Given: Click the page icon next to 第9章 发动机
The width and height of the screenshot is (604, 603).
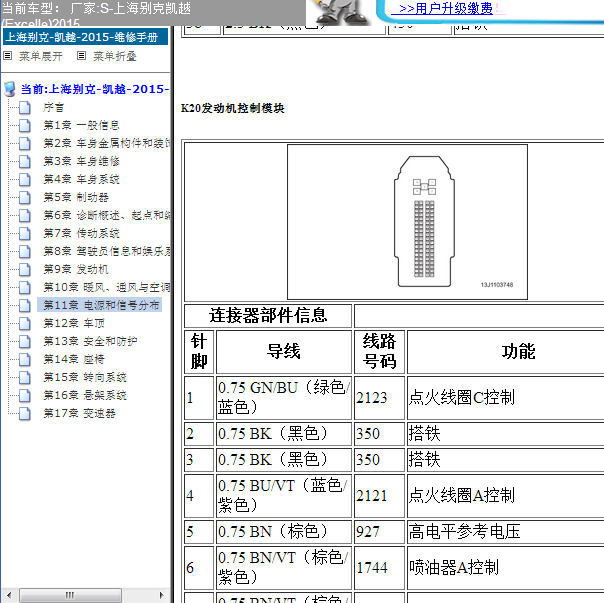Looking at the screenshot, I should [25, 269].
